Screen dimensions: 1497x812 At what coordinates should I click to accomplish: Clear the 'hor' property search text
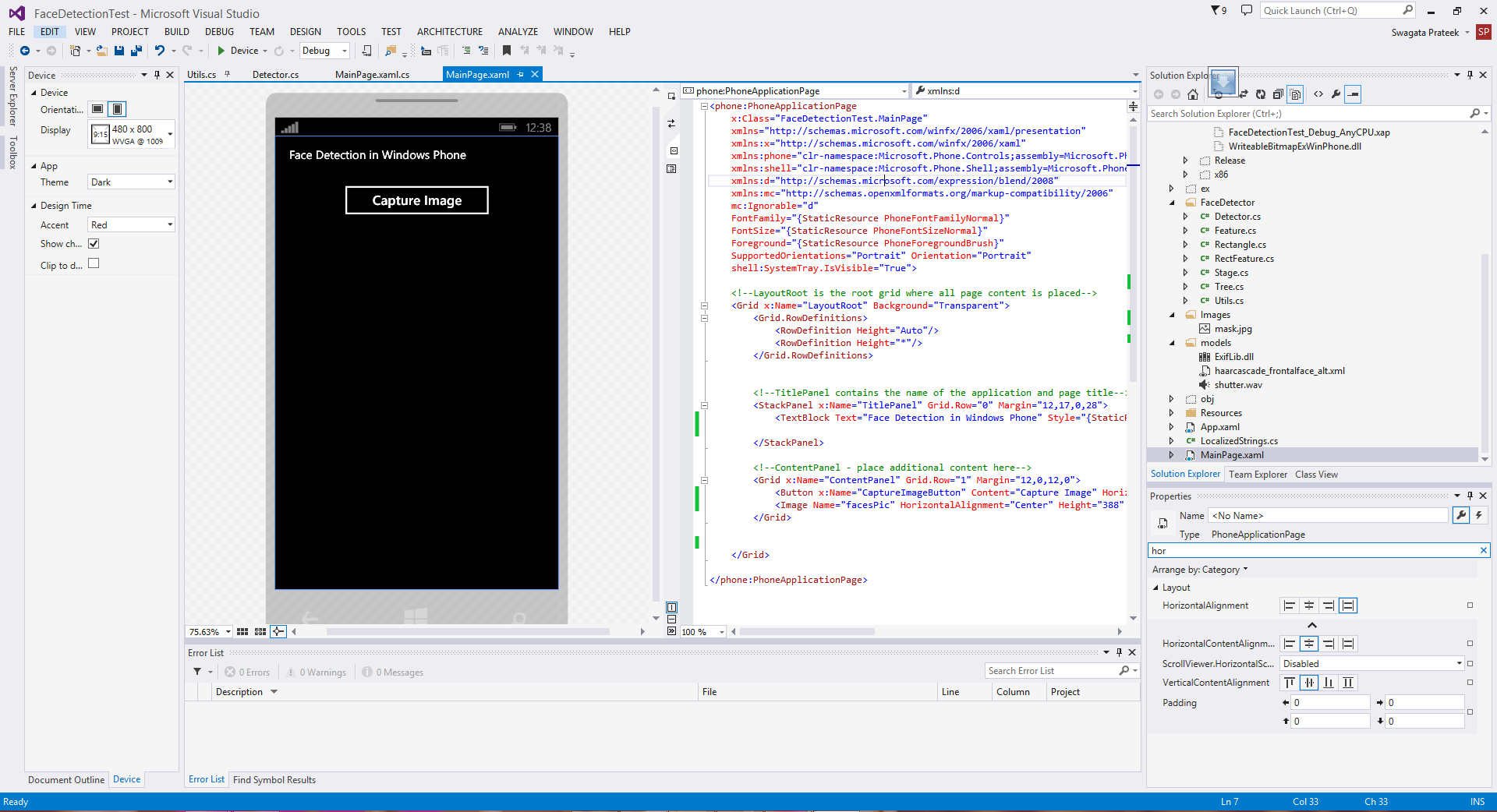tap(1484, 550)
